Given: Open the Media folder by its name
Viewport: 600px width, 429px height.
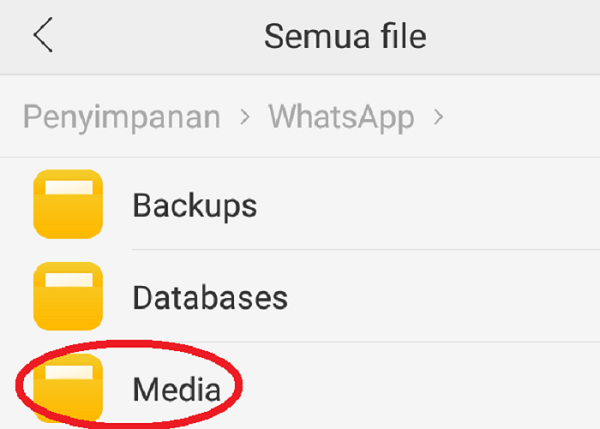Looking at the screenshot, I should click(176, 388).
